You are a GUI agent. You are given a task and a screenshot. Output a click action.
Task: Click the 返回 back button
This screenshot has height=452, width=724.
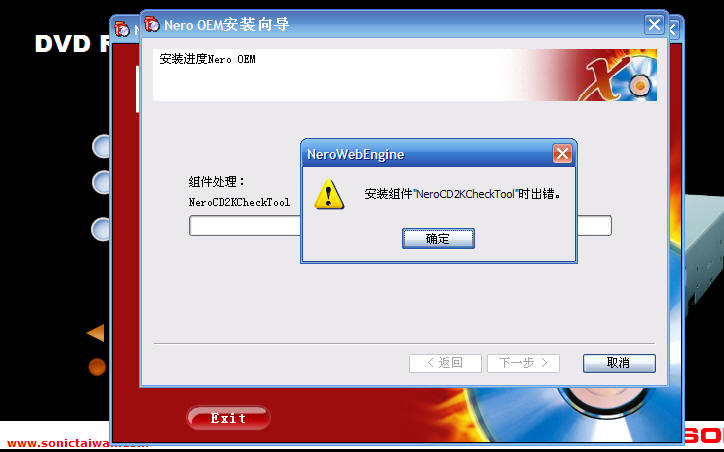(445, 363)
